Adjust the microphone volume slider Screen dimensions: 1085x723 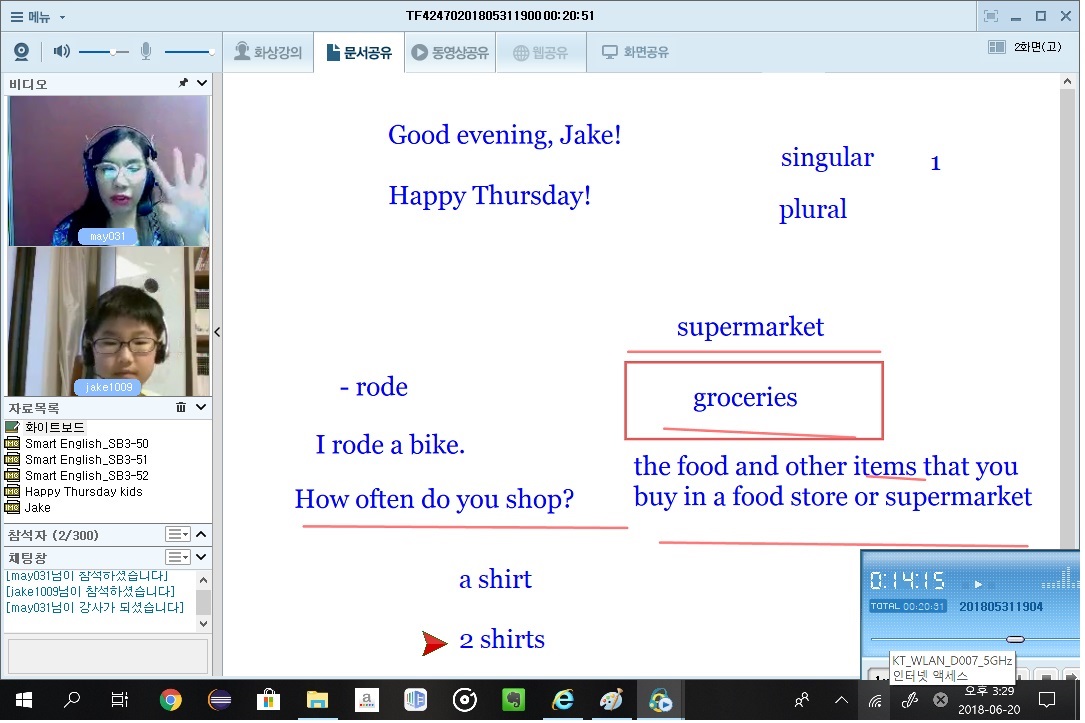[x=189, y=52]
